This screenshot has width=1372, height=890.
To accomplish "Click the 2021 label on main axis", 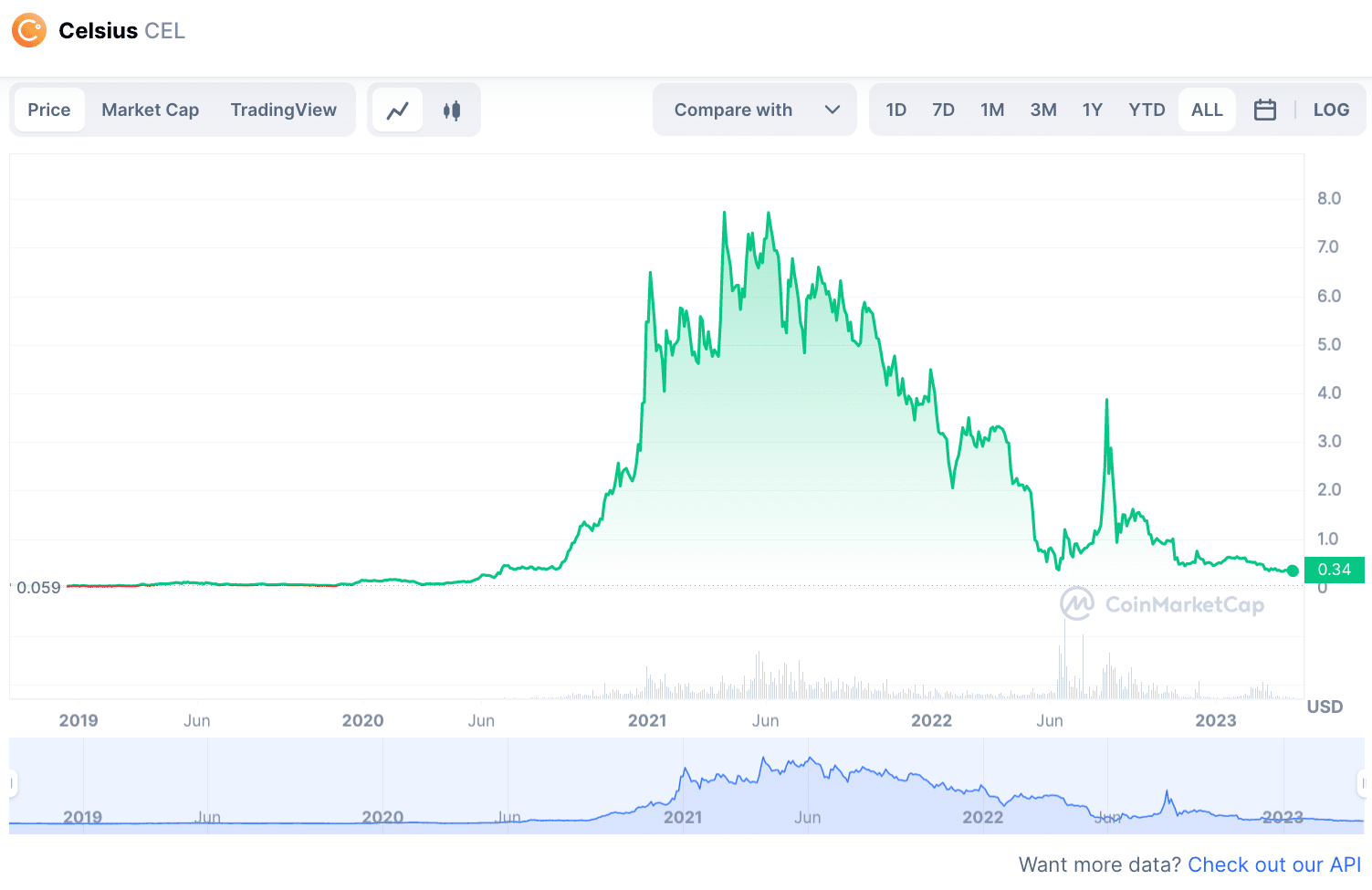I will [x=647, y=720].
